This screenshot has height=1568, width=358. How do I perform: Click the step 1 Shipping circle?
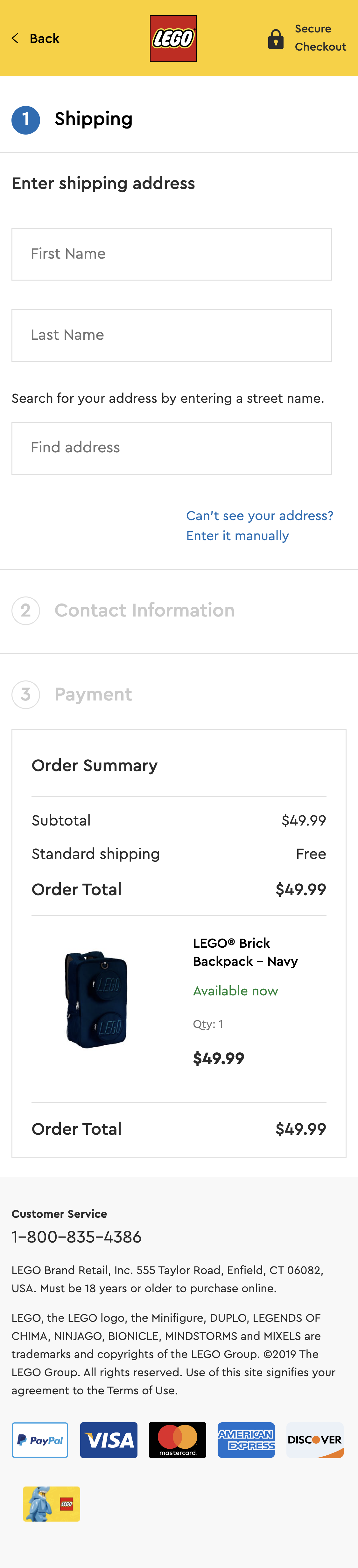[x=25, y=120]
